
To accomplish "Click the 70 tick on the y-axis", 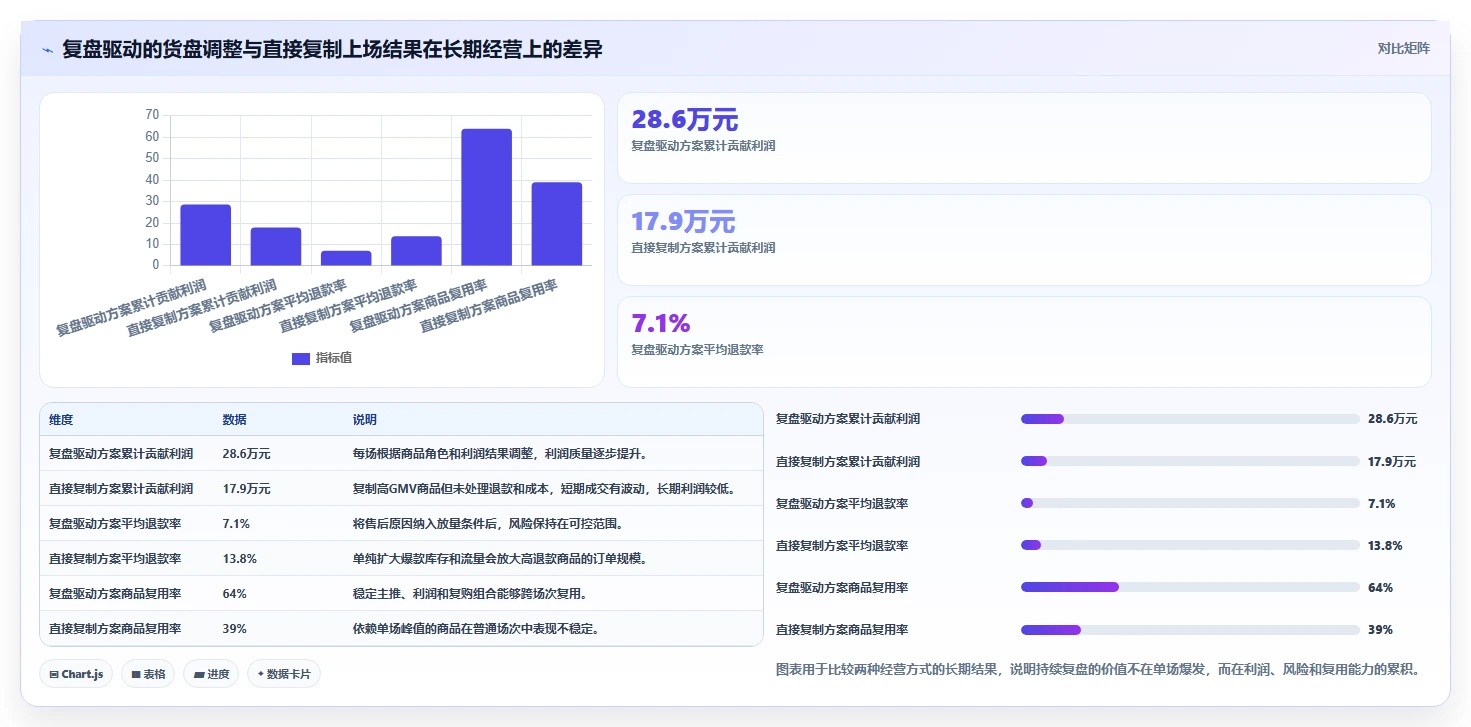I will coord(152,115).
